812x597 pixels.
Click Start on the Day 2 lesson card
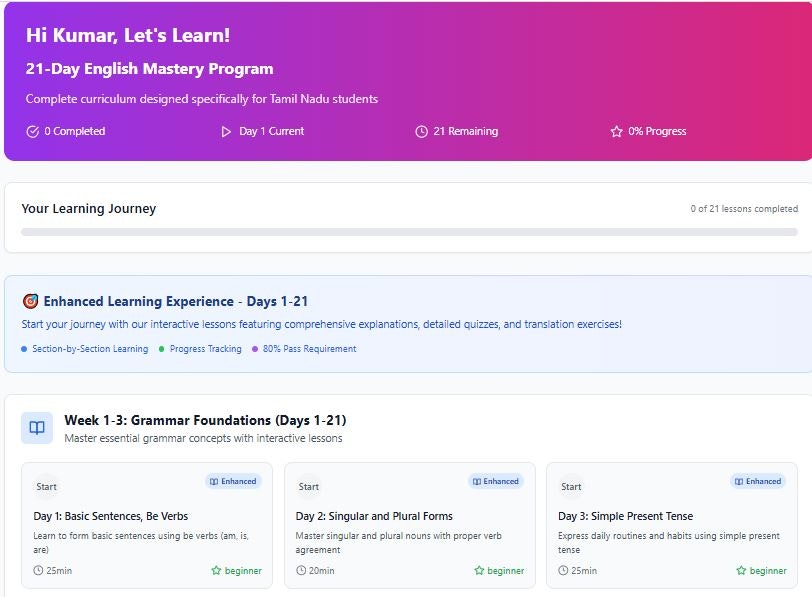[309, 486]
